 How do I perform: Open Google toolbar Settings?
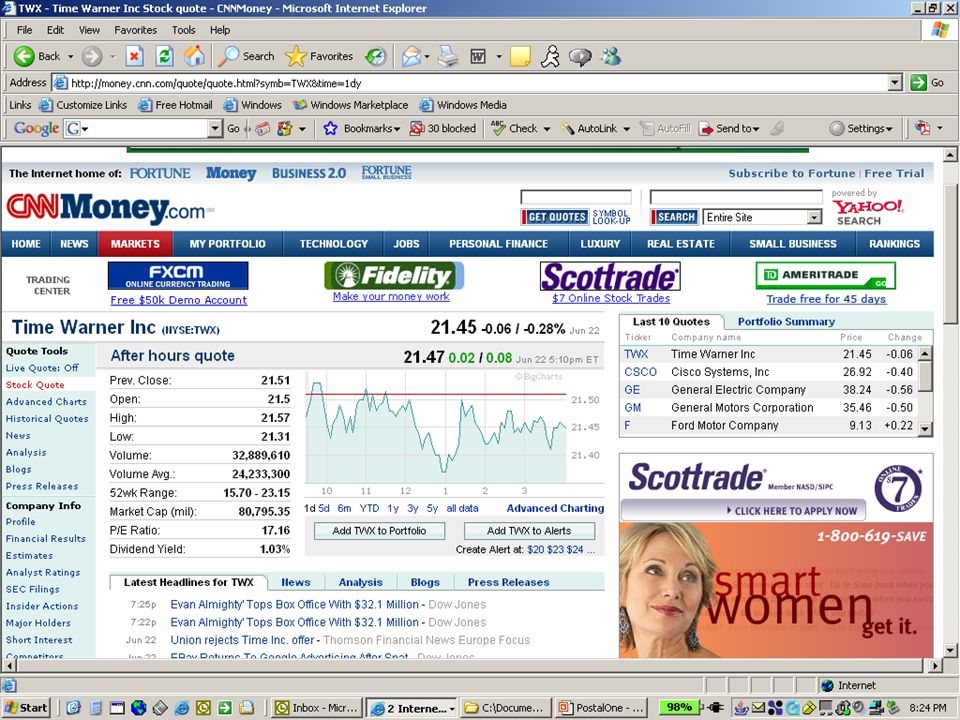[x=861, y=129]
